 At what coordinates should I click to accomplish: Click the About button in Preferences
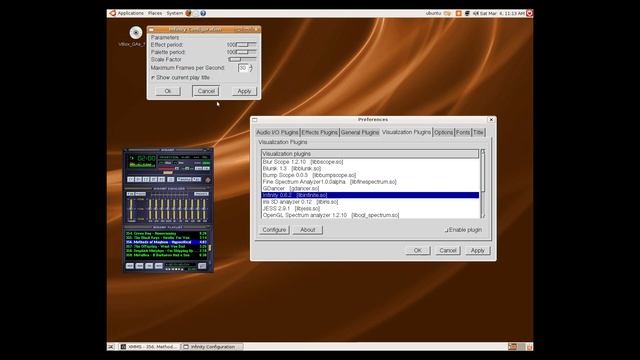(307, 230)
